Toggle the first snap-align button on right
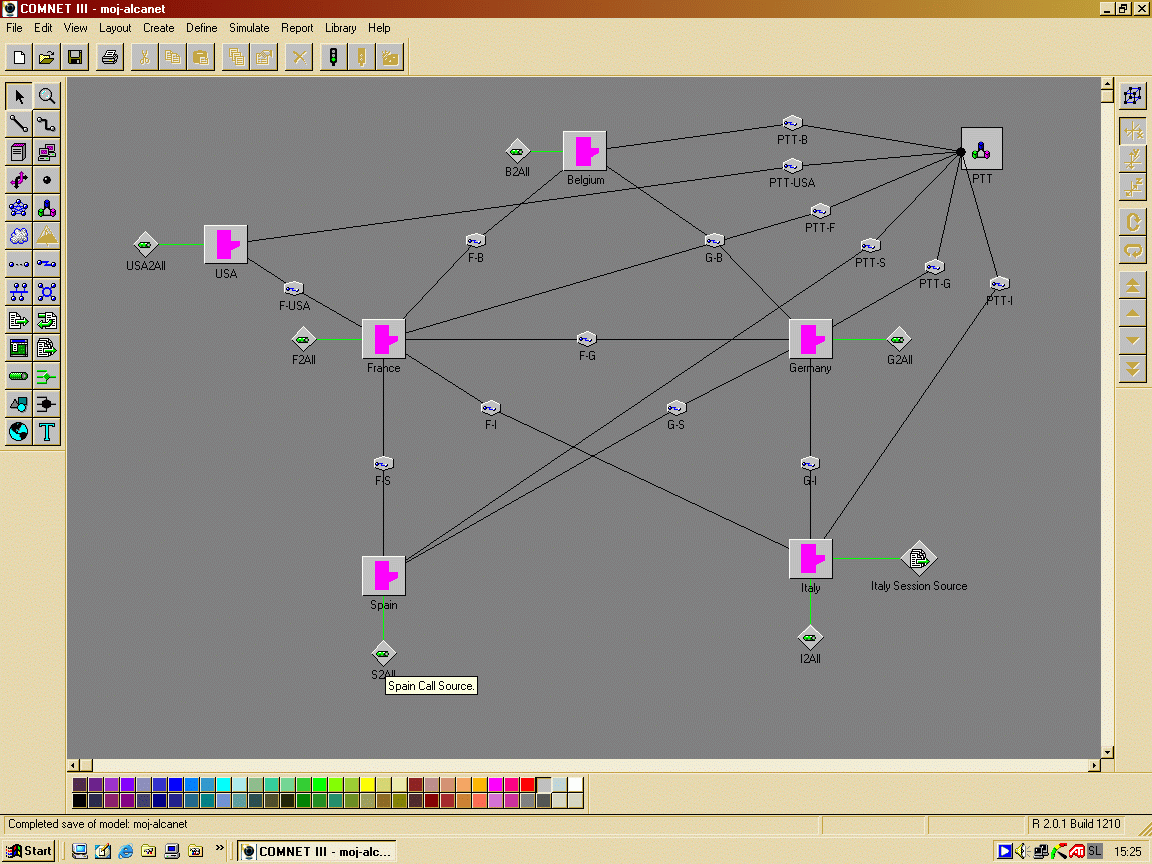This screenshot has width=1152, height=864. pos(1132,131)
